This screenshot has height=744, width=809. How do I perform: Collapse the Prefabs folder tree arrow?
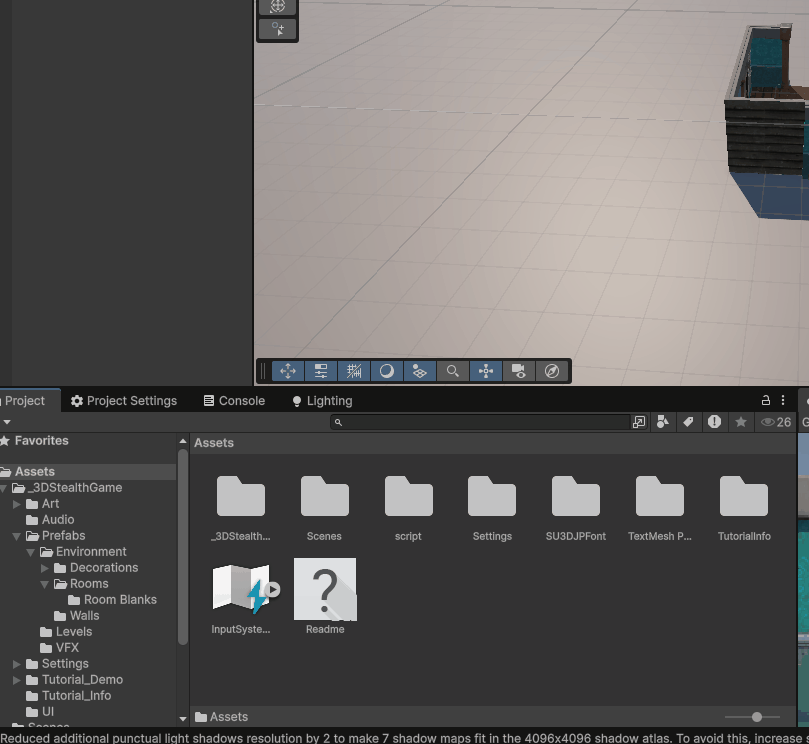[x=17, y=536]
